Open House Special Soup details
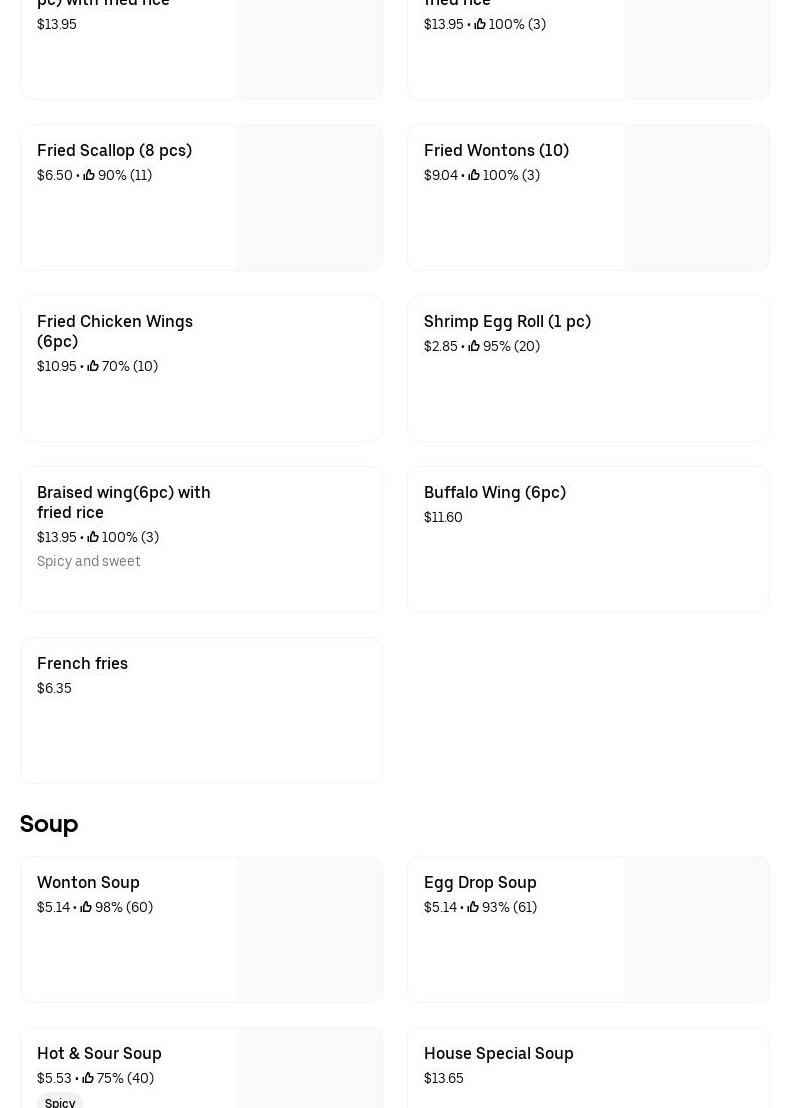Viewport: 804px width, 1108px height. click(588, 1068)
